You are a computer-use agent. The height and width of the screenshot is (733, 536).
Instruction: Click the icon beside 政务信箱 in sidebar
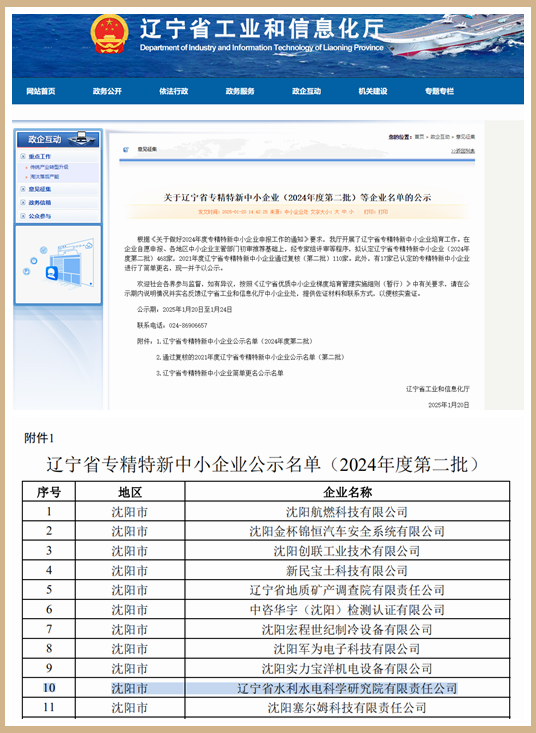(x=23, y=202)
